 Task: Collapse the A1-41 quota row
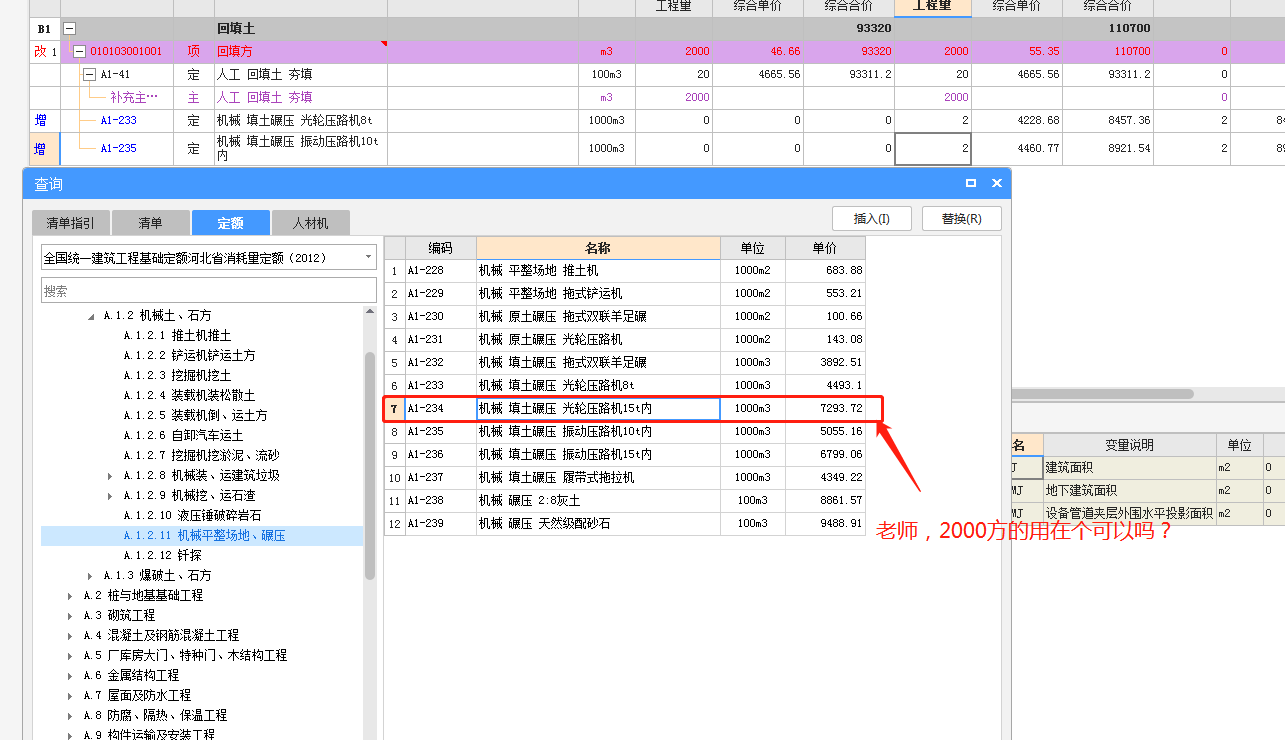coord(89,74)
